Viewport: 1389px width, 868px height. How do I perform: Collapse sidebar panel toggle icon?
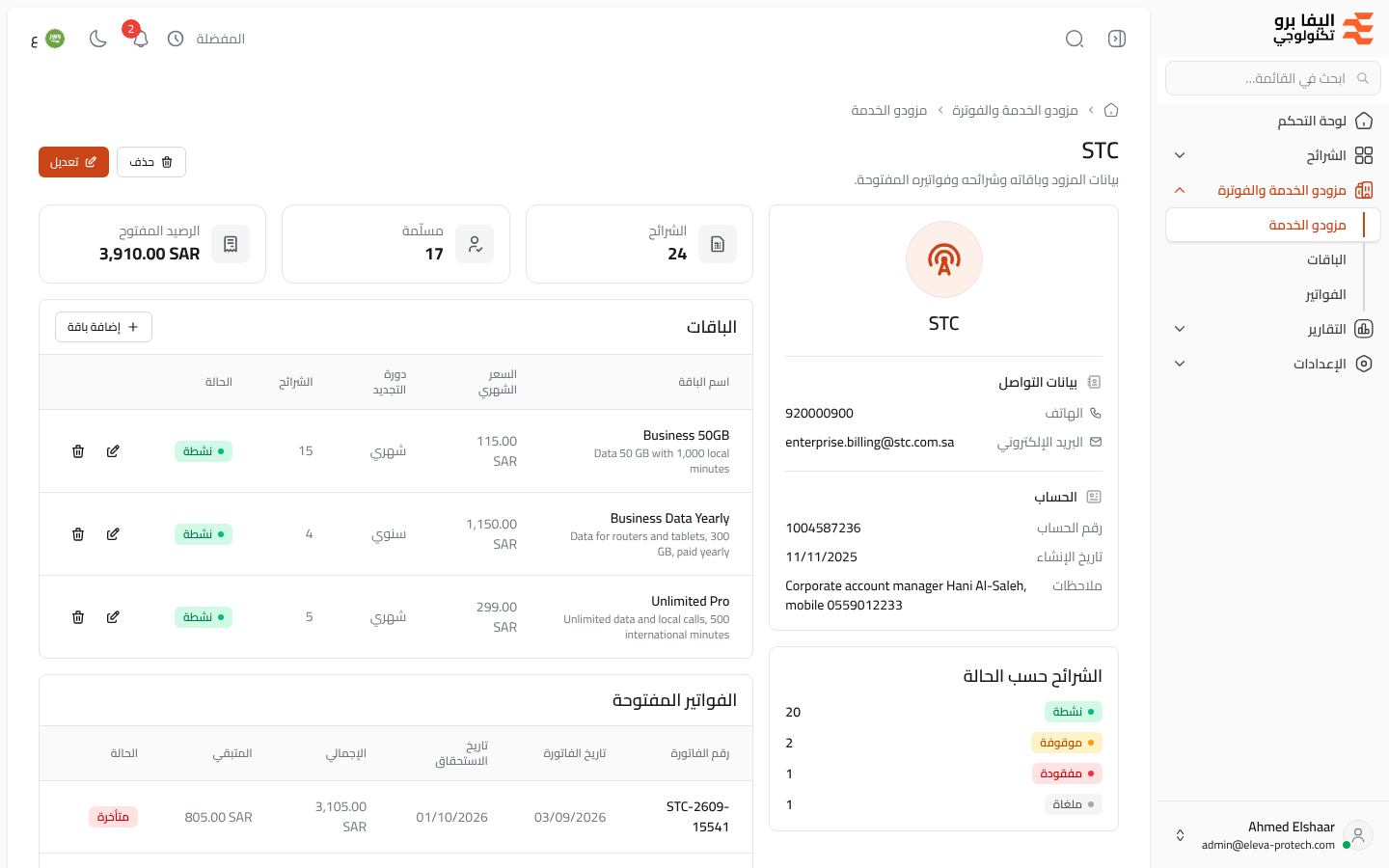1117,39
